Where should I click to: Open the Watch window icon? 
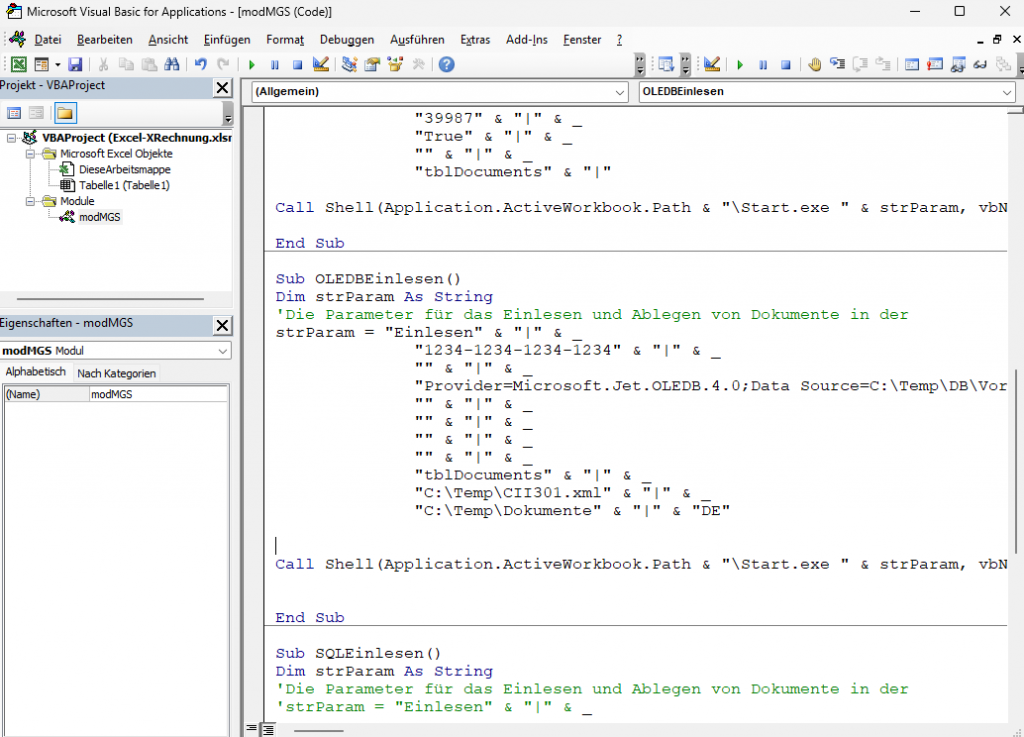click(958, 64)
